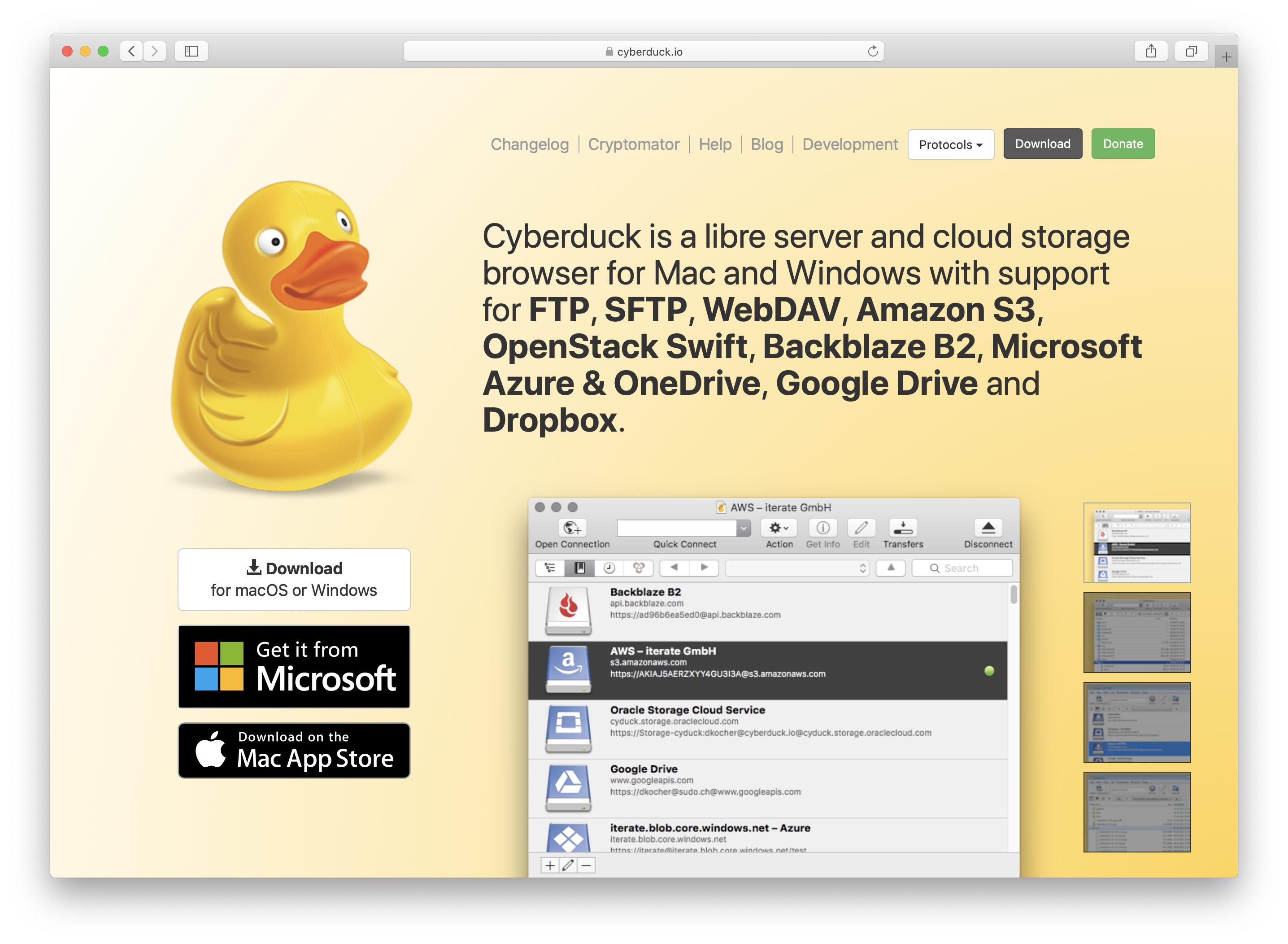Click the Oracle drive icon
Screen dimensions: 1288x944
click(x=568, y=729)
